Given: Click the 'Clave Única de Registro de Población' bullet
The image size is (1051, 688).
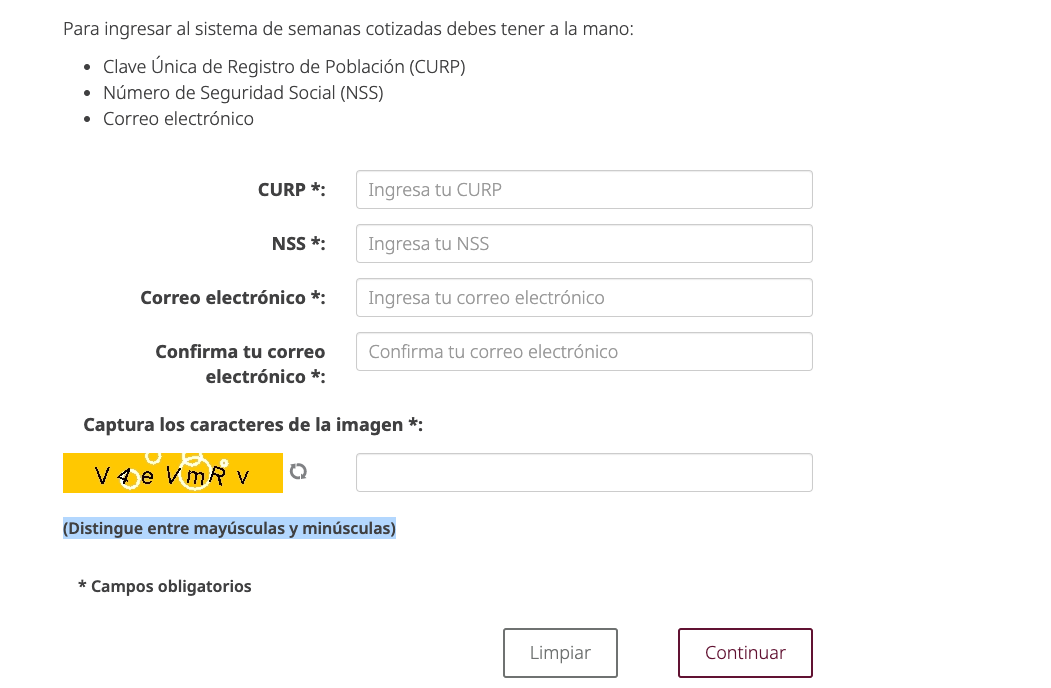Looking at the screenshot, I should pos(284,67).
